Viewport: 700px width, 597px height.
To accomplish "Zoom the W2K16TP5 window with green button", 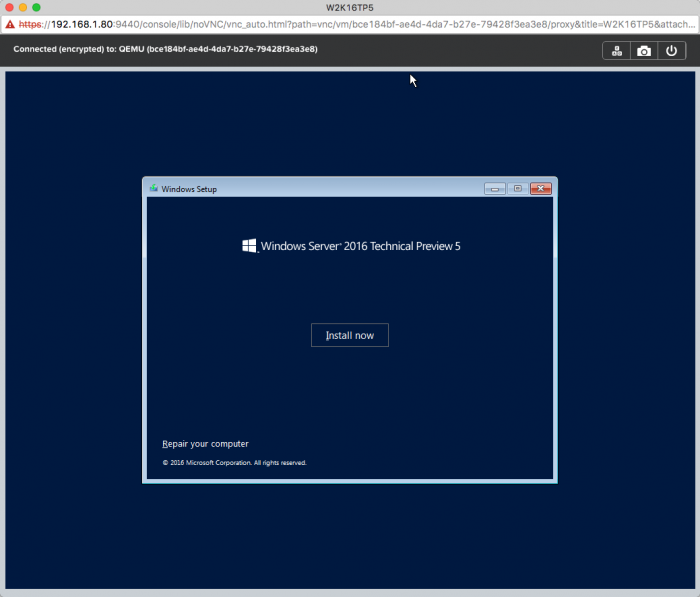I will (x=36, y=7).
